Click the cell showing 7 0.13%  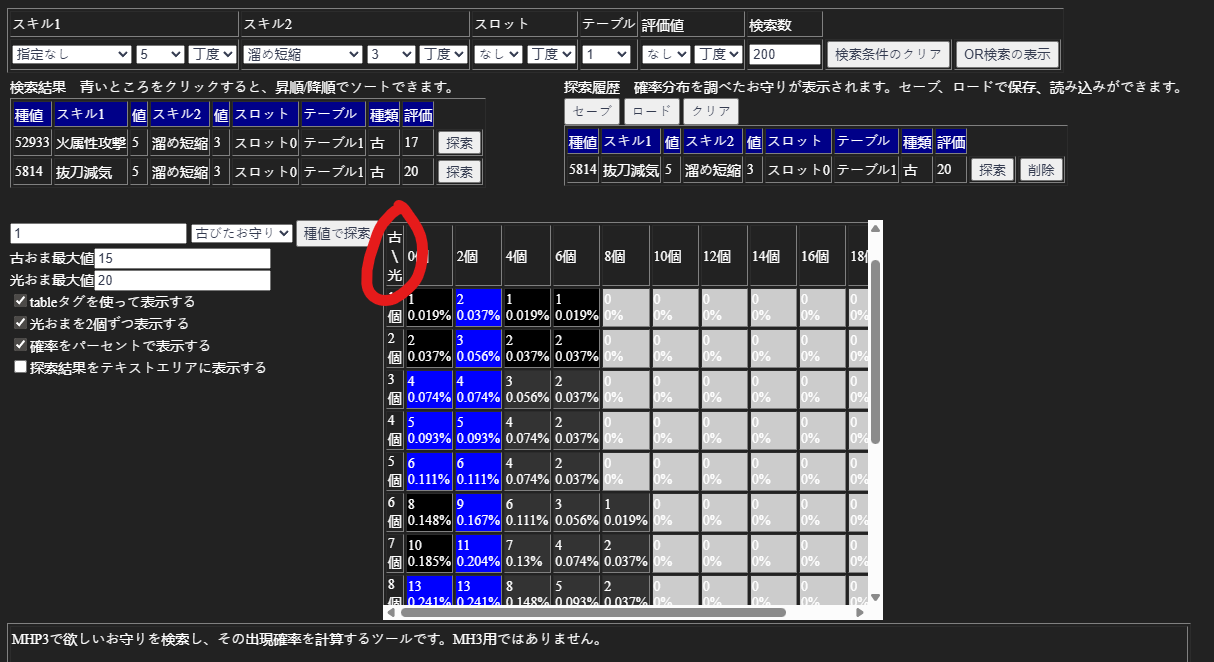(527, 553)
